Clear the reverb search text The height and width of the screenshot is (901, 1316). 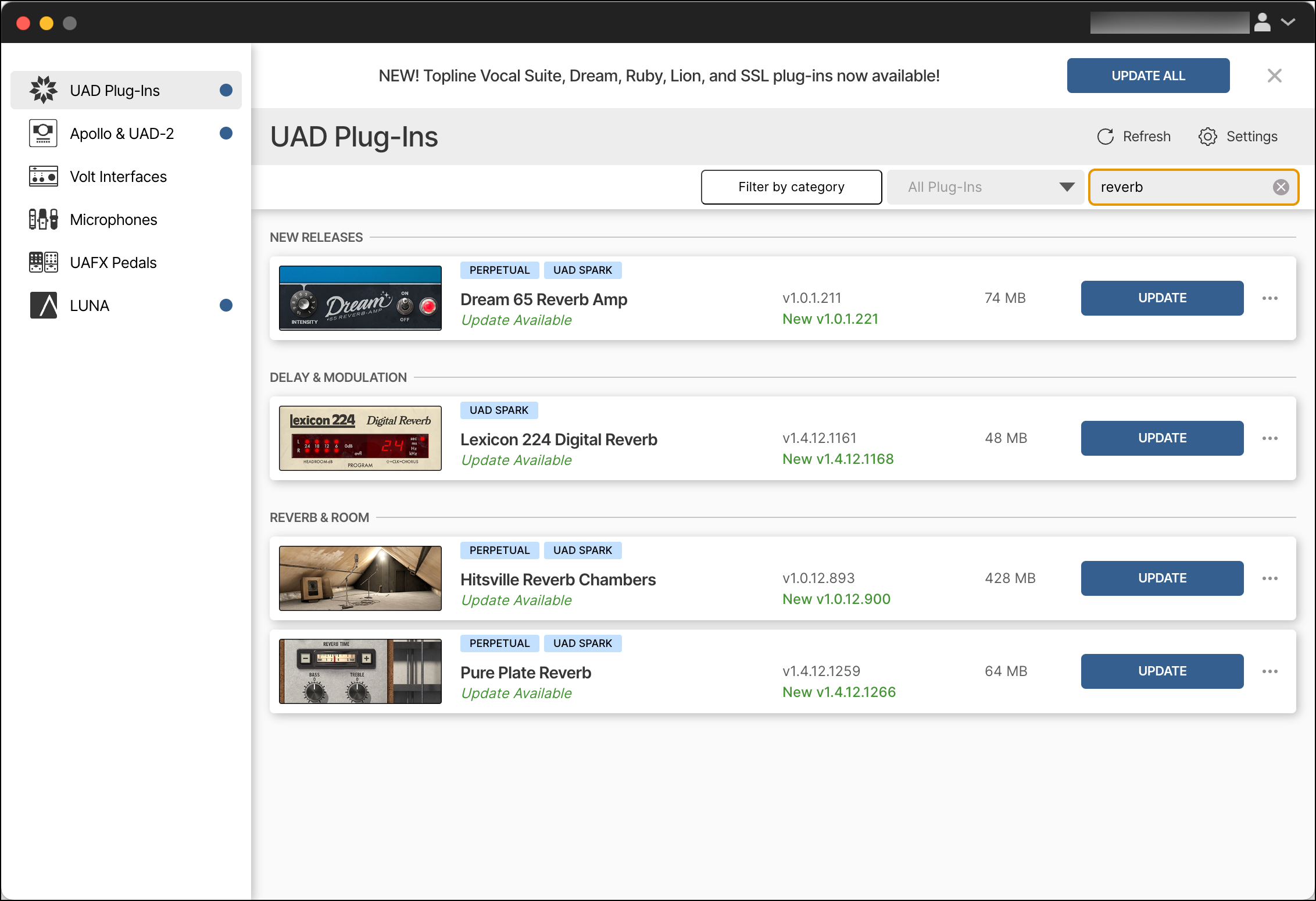(x=1281, y=187)
